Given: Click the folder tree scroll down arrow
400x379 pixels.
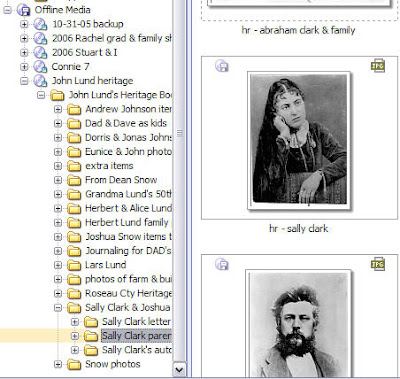Looking at the screenshot, I should click(179, 369).
